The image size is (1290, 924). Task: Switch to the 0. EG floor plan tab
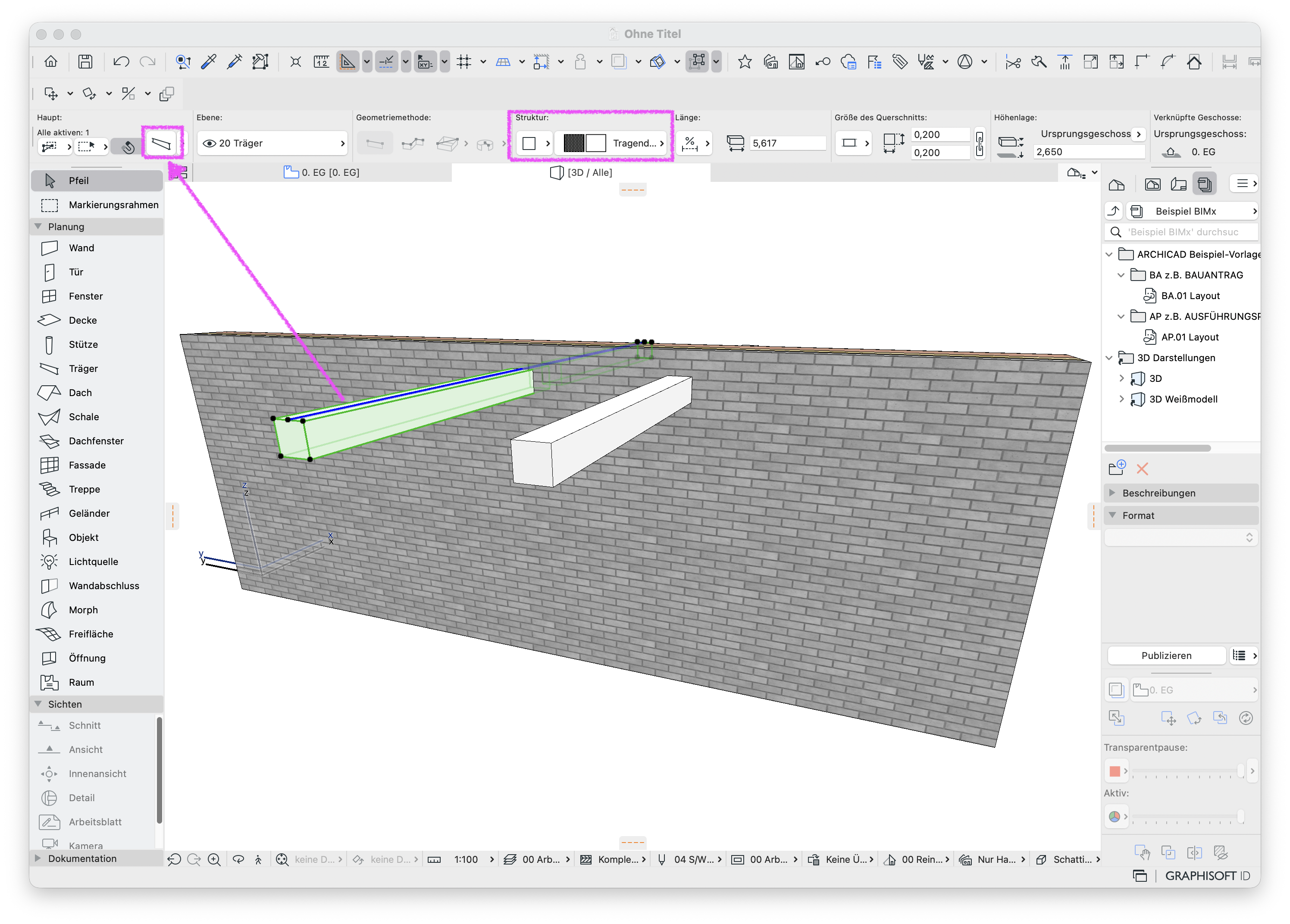[322, 172]
